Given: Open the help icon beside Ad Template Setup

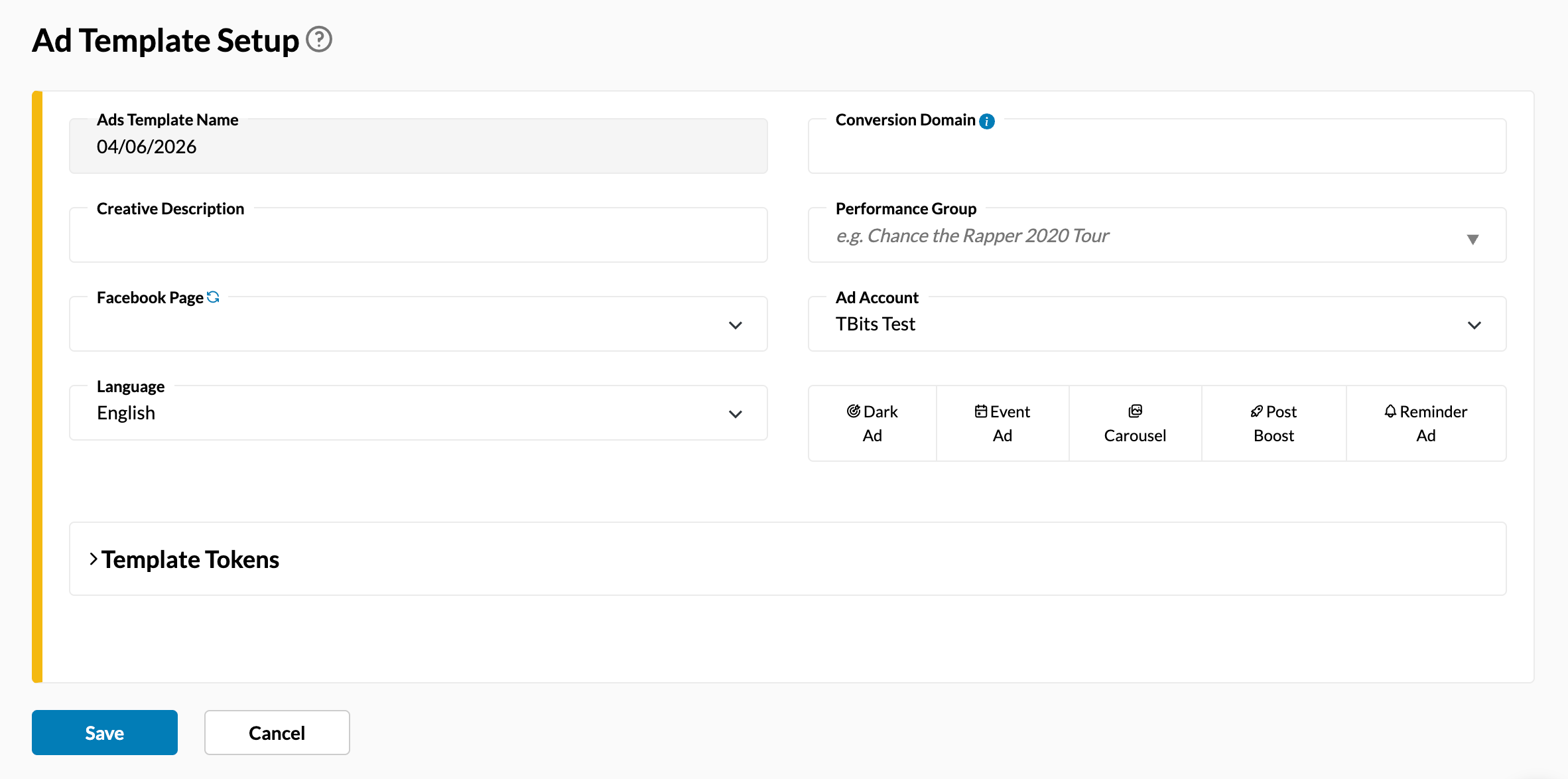Looking at the screenshot, I should (x=319, y=39).
